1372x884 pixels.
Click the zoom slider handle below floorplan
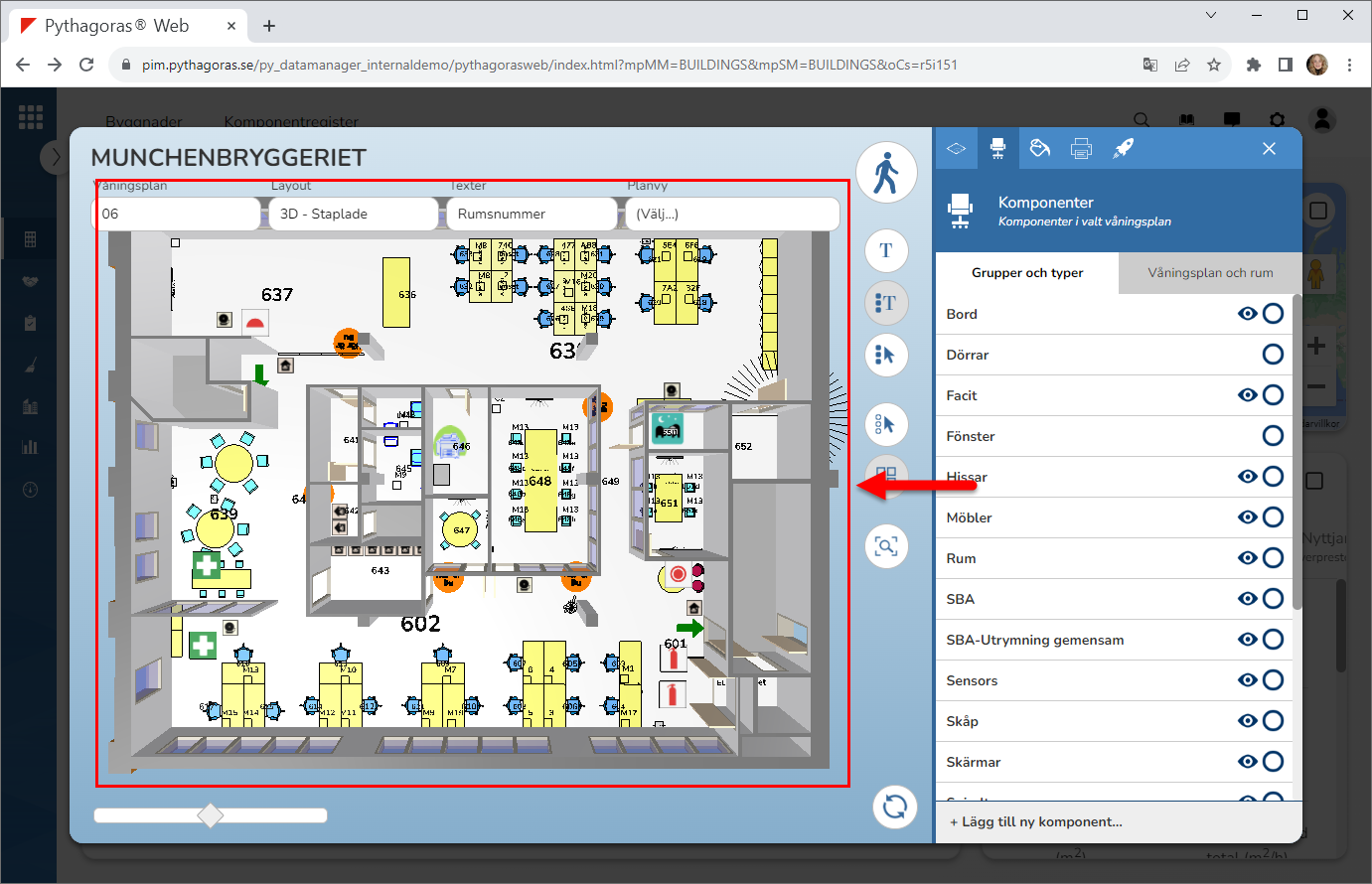point(211,815)
